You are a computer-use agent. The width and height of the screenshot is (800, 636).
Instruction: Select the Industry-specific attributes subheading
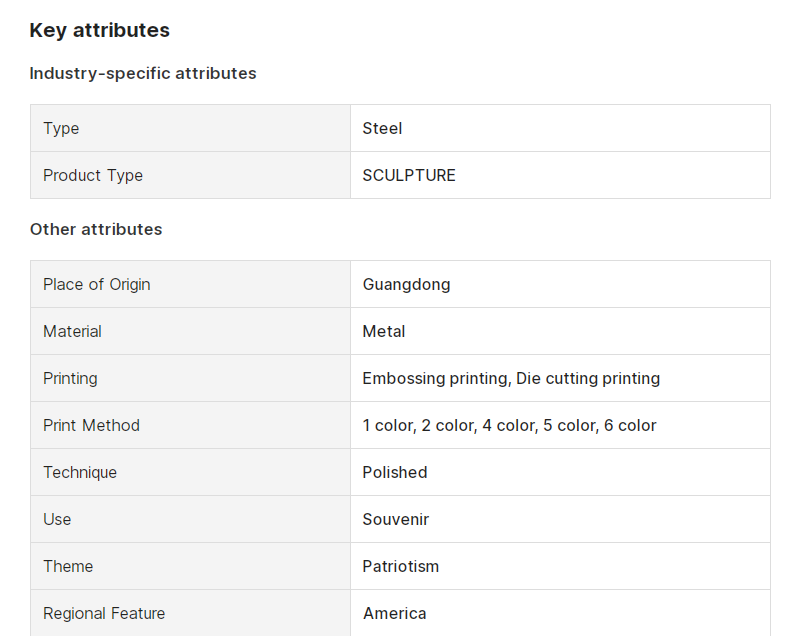(x=143, y=73)
